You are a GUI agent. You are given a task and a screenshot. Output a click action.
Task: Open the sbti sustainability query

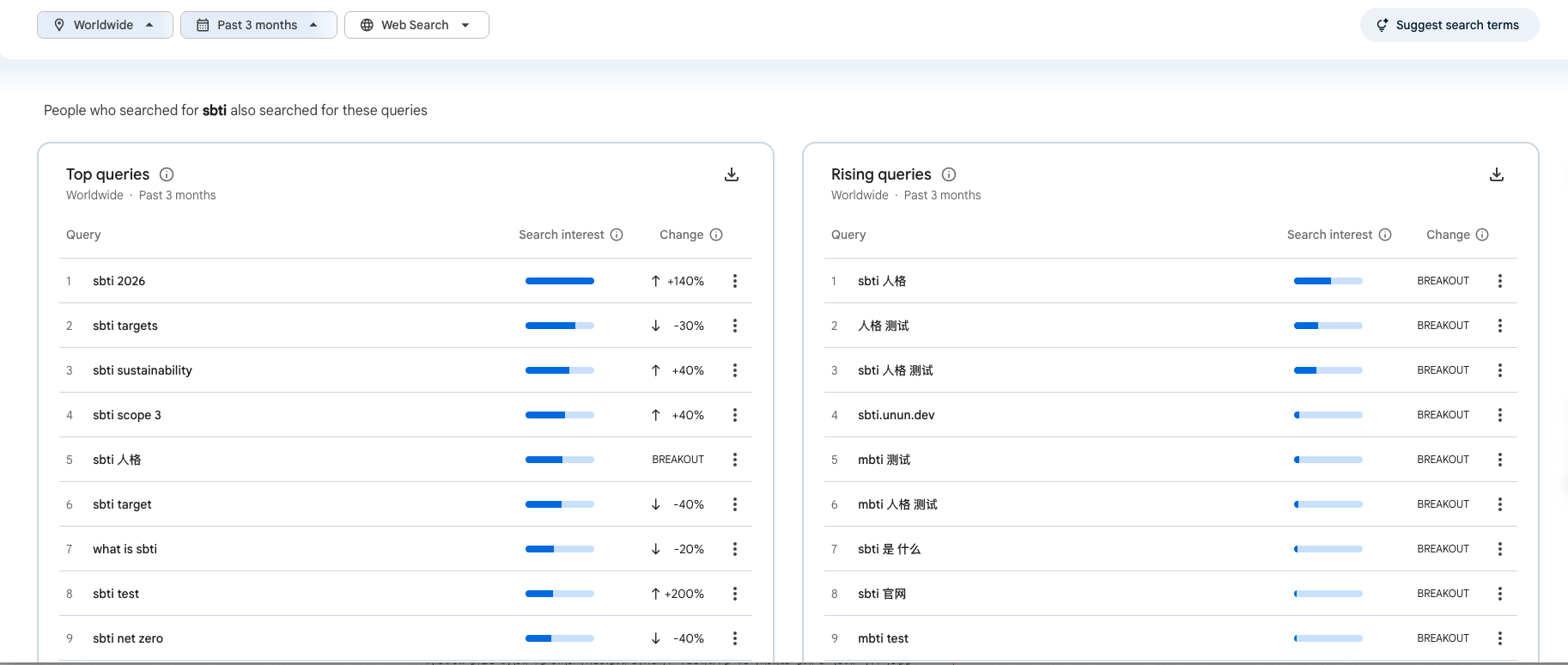pos(143,370)
